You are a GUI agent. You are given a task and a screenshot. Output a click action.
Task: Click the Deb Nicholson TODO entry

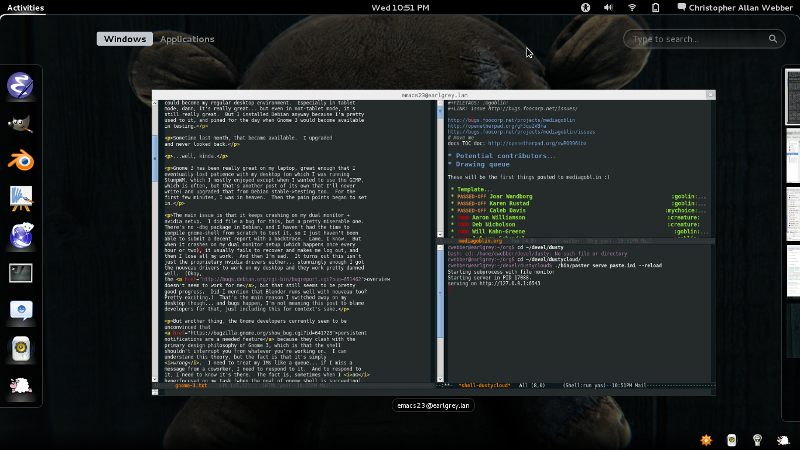[493, 224]
